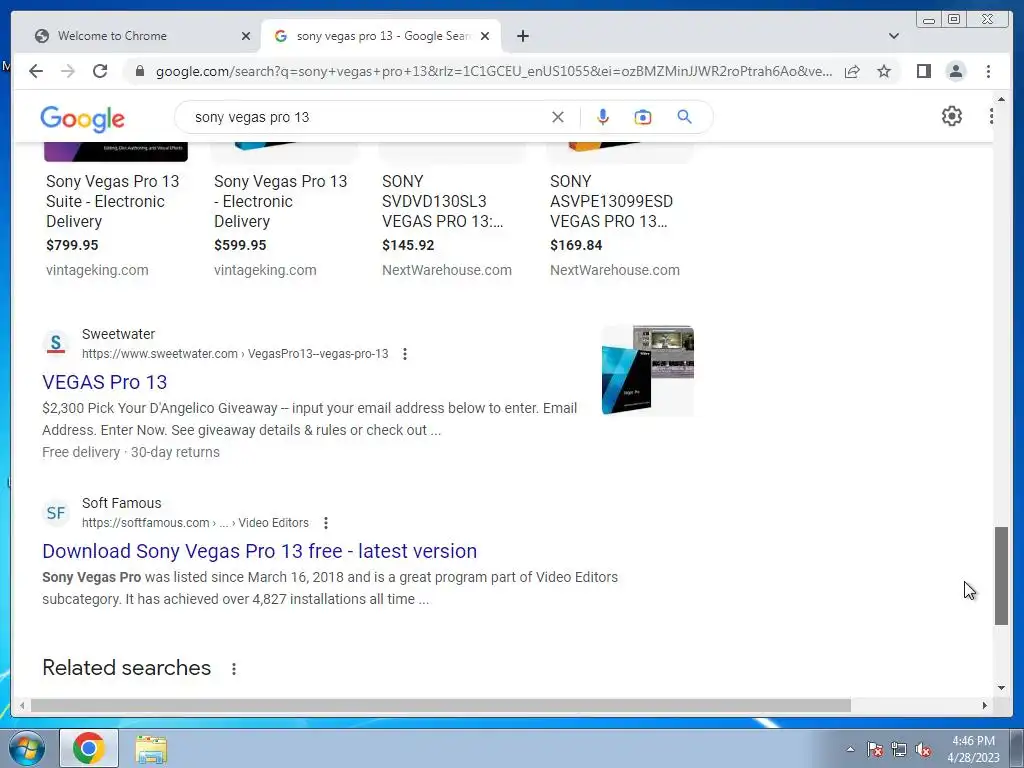Click the horizontal scroll right arrow
The width and height of the screenshot is (1024, 768).
[x=985, y=705]
